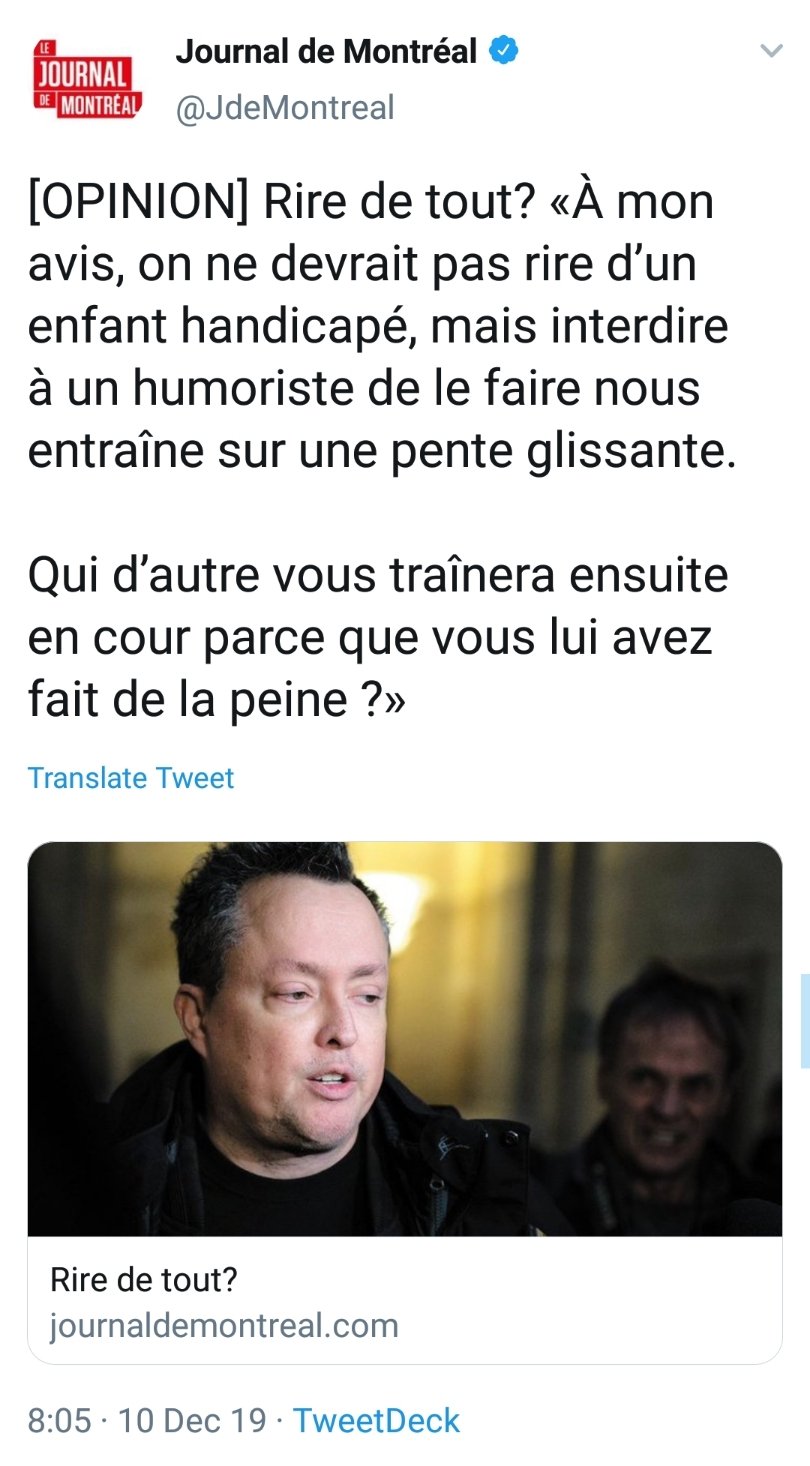Screen dimensions: 810x1466
Task: Select the 'fait de la peine ?»' closing line
Action: [x=217, y=698]
